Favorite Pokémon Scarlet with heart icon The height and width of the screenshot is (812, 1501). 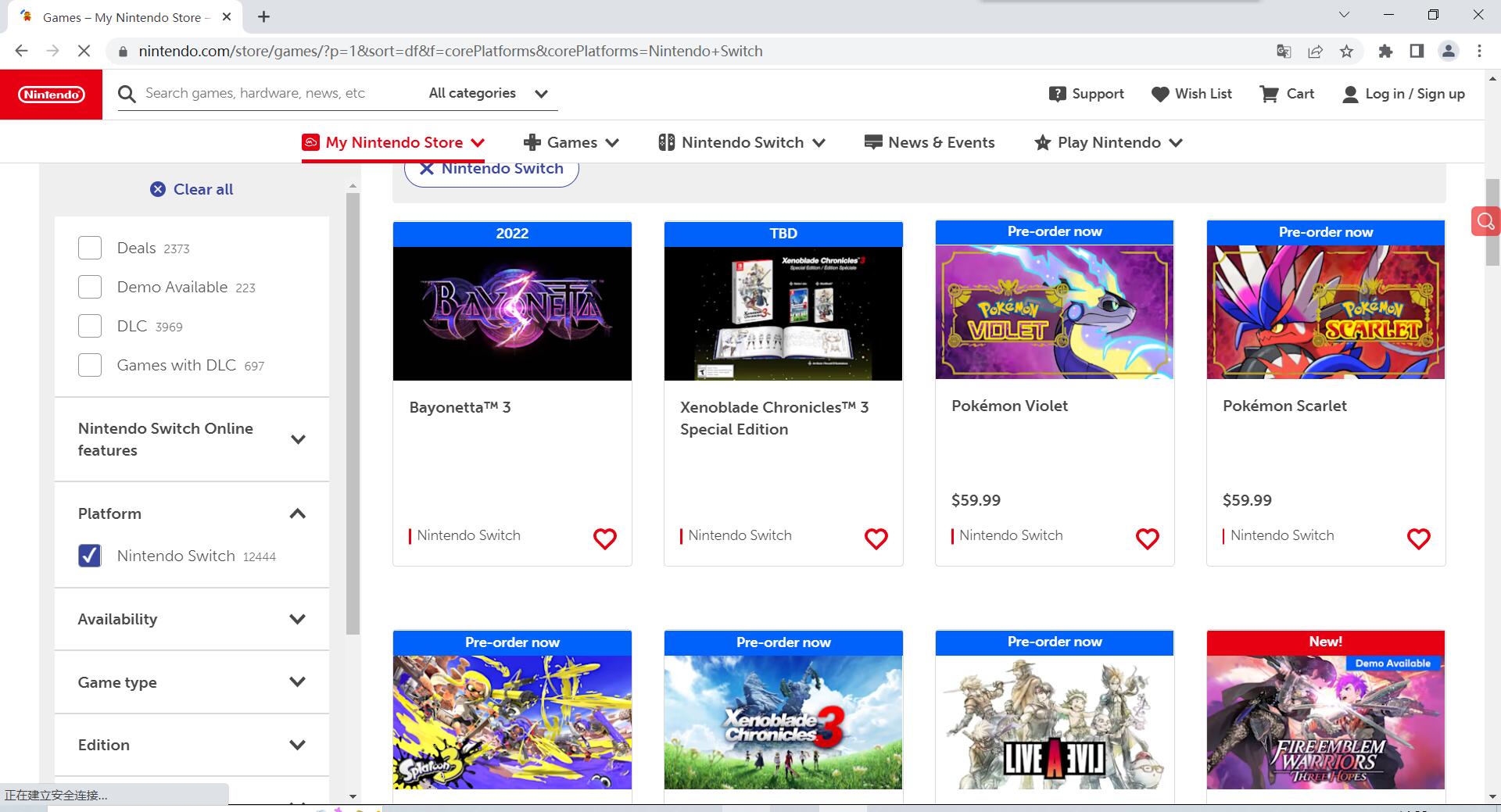point(1418,538)
